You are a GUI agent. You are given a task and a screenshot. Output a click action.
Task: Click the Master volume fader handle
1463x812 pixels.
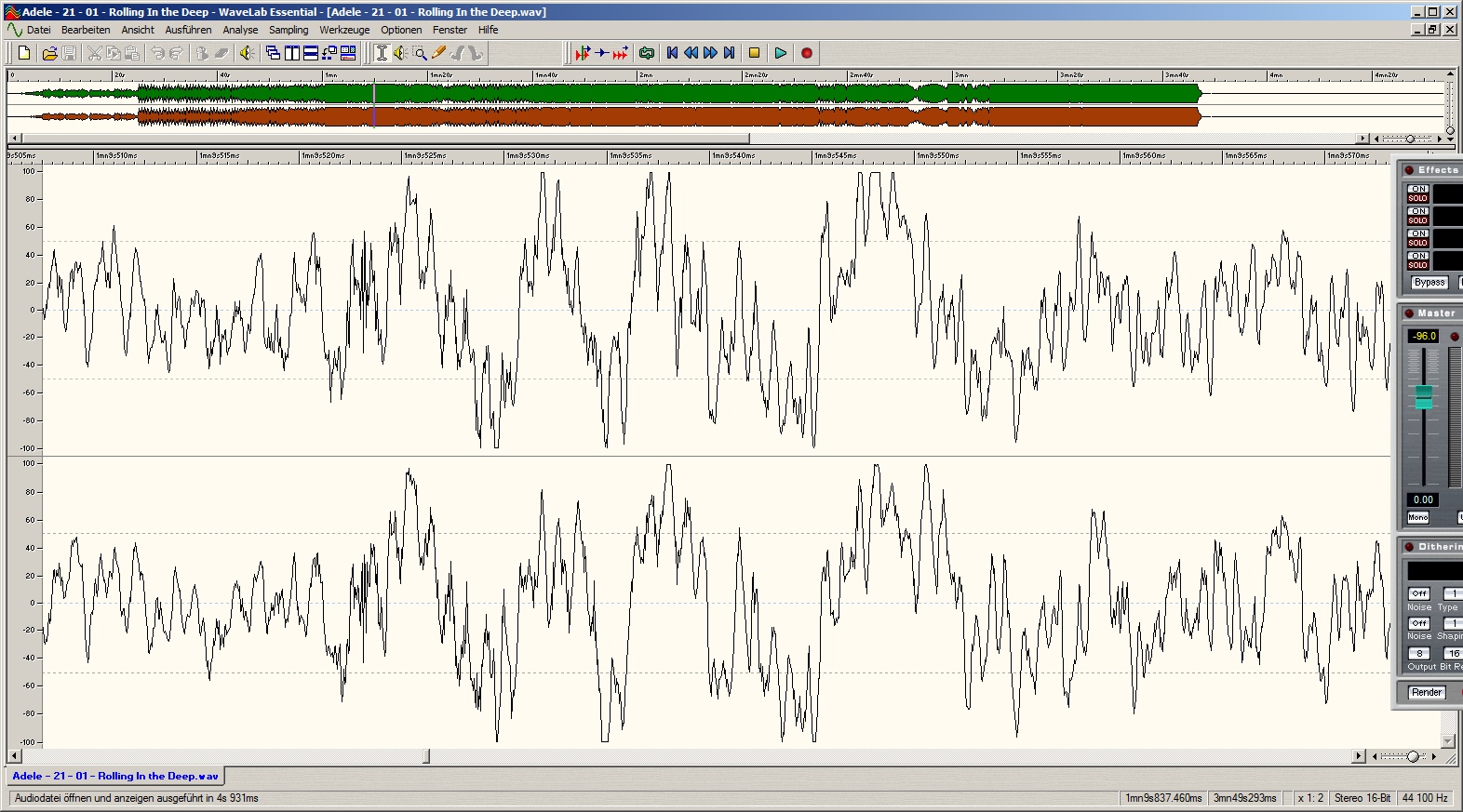(1423, 397)
